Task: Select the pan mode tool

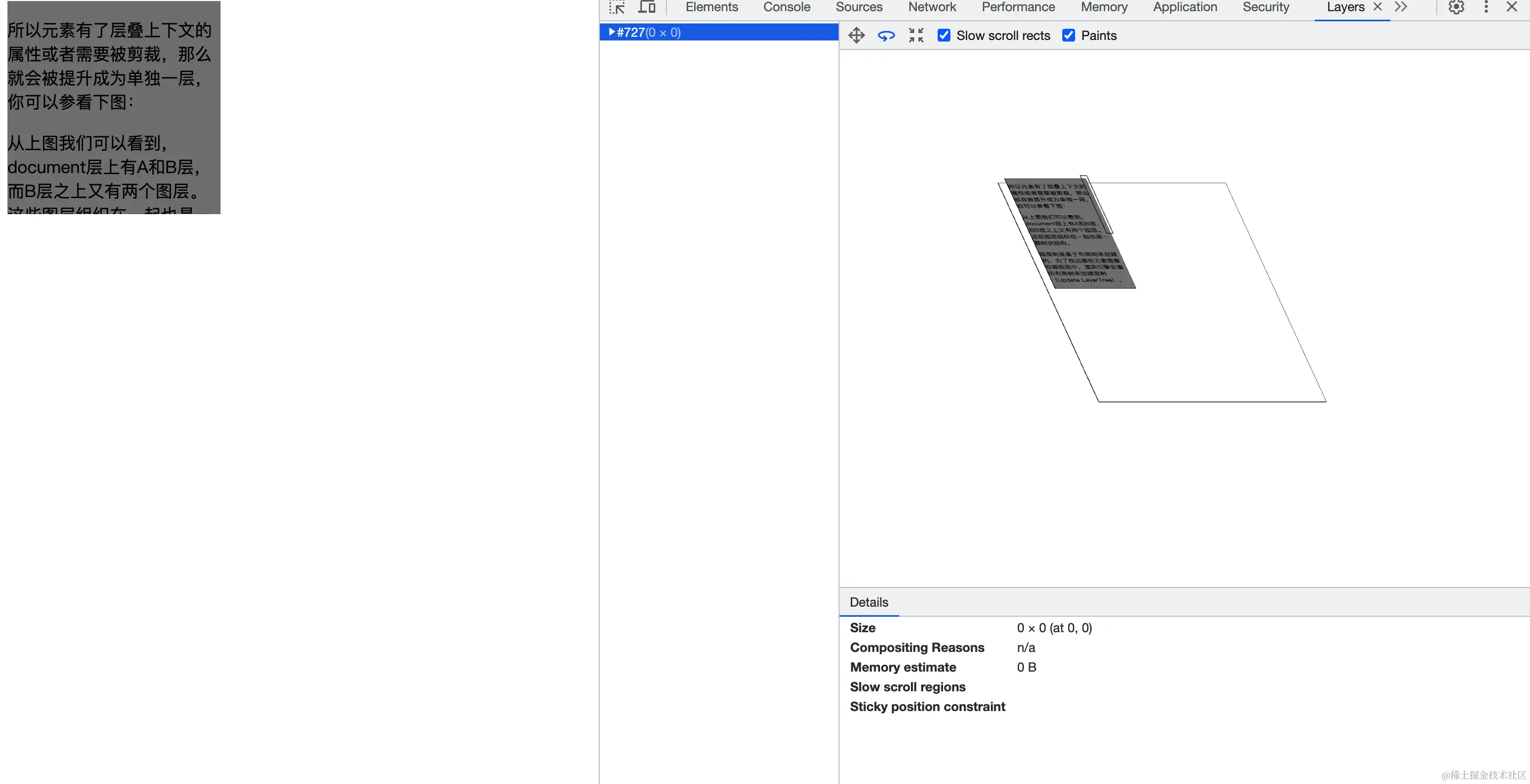Action: [856, 36]
